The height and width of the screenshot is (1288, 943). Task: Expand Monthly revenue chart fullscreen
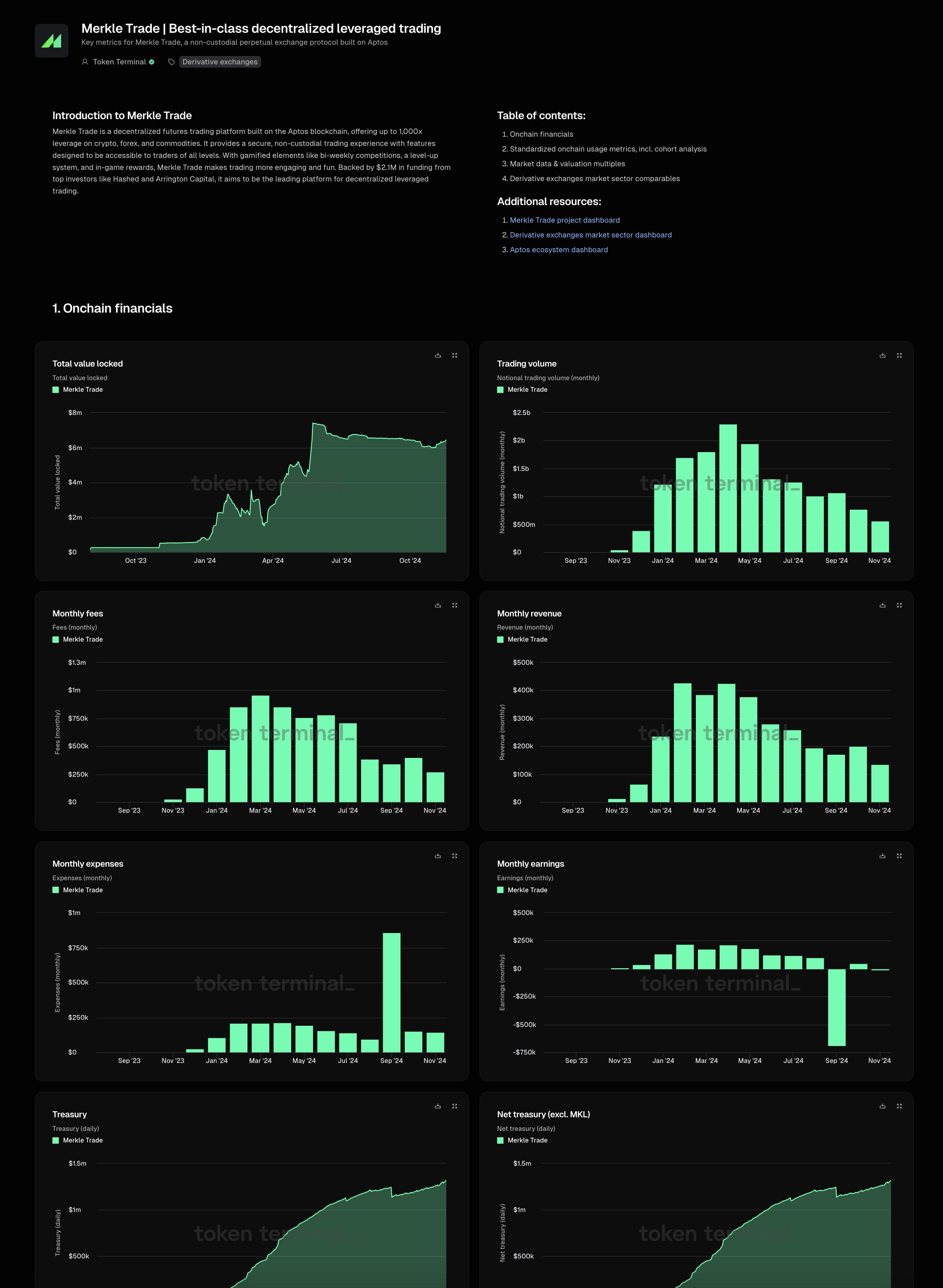coord(899,606)
